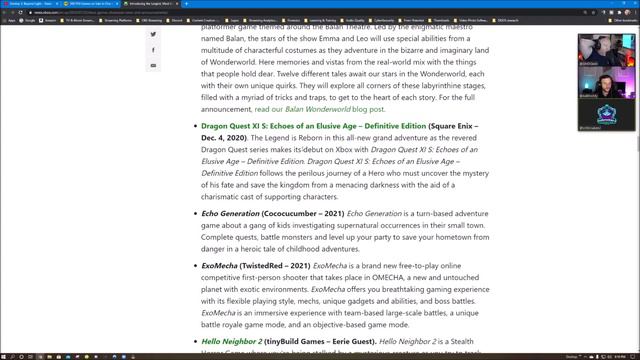This screenshot has width=640, height=360.
Task: Open a new browser tab with plus icon
Action: tap(186, 4)
